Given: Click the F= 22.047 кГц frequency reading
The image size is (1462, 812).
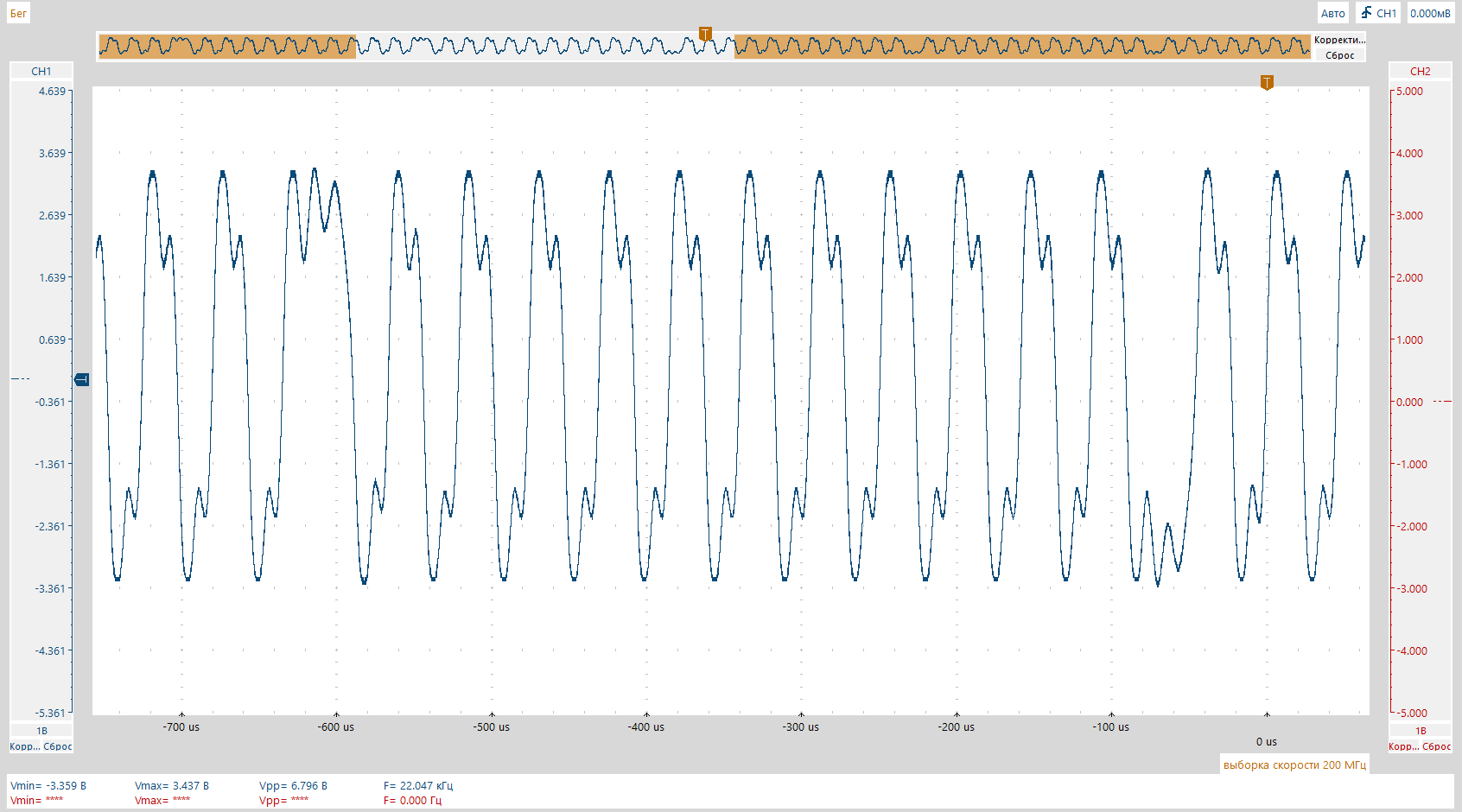Looking at the screenshot, I should click(418, 786).
